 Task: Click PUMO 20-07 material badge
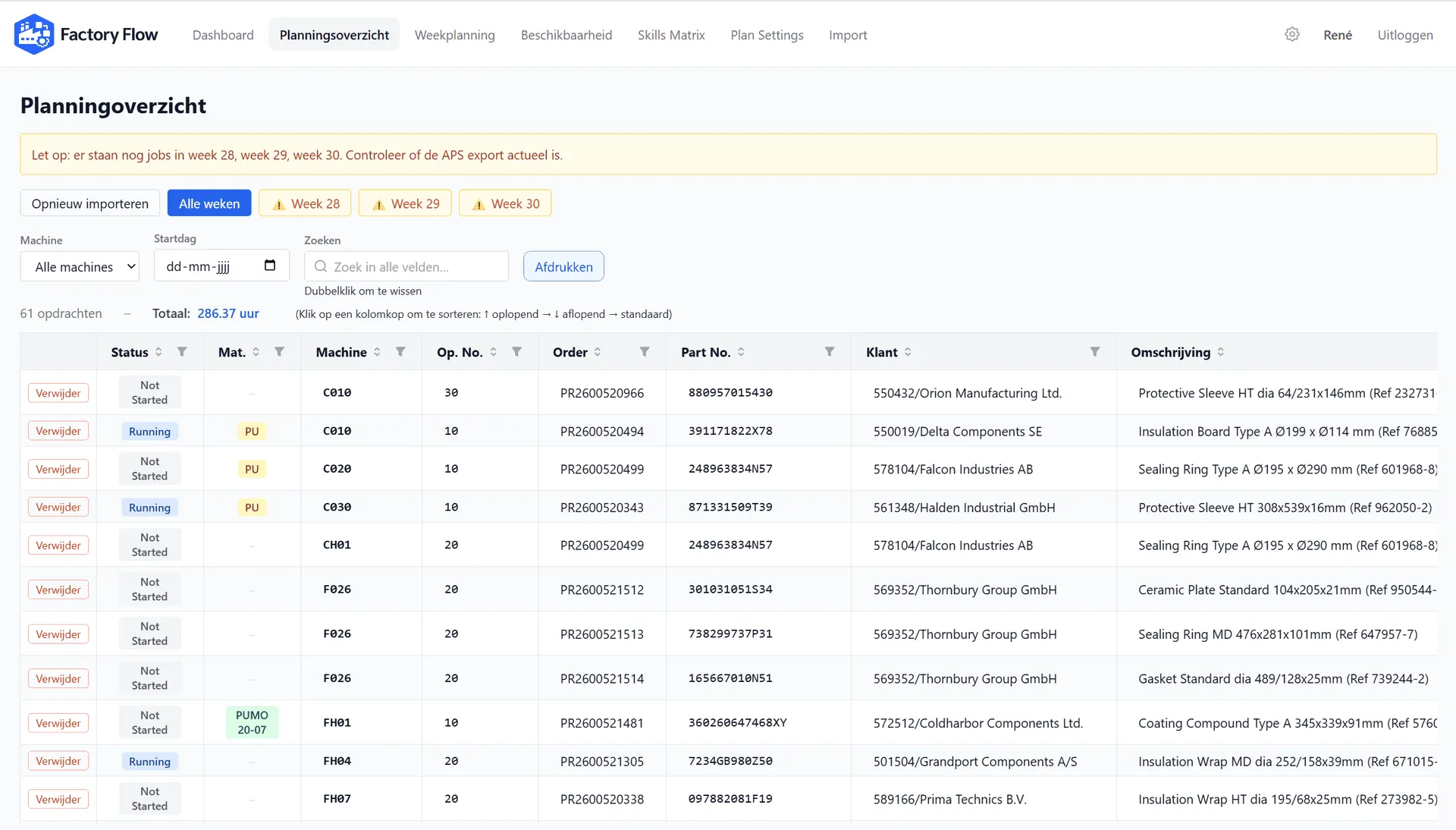pos(252,722)
